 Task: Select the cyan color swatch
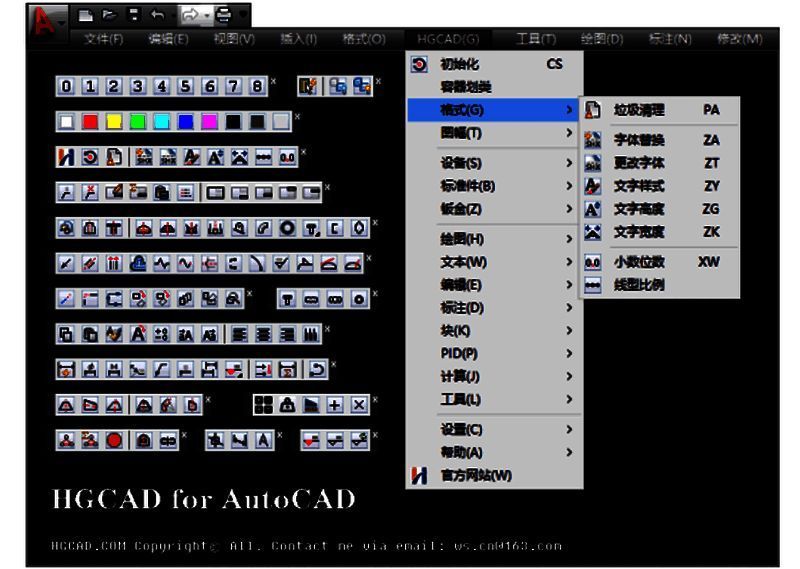click(x=162, y=122)
